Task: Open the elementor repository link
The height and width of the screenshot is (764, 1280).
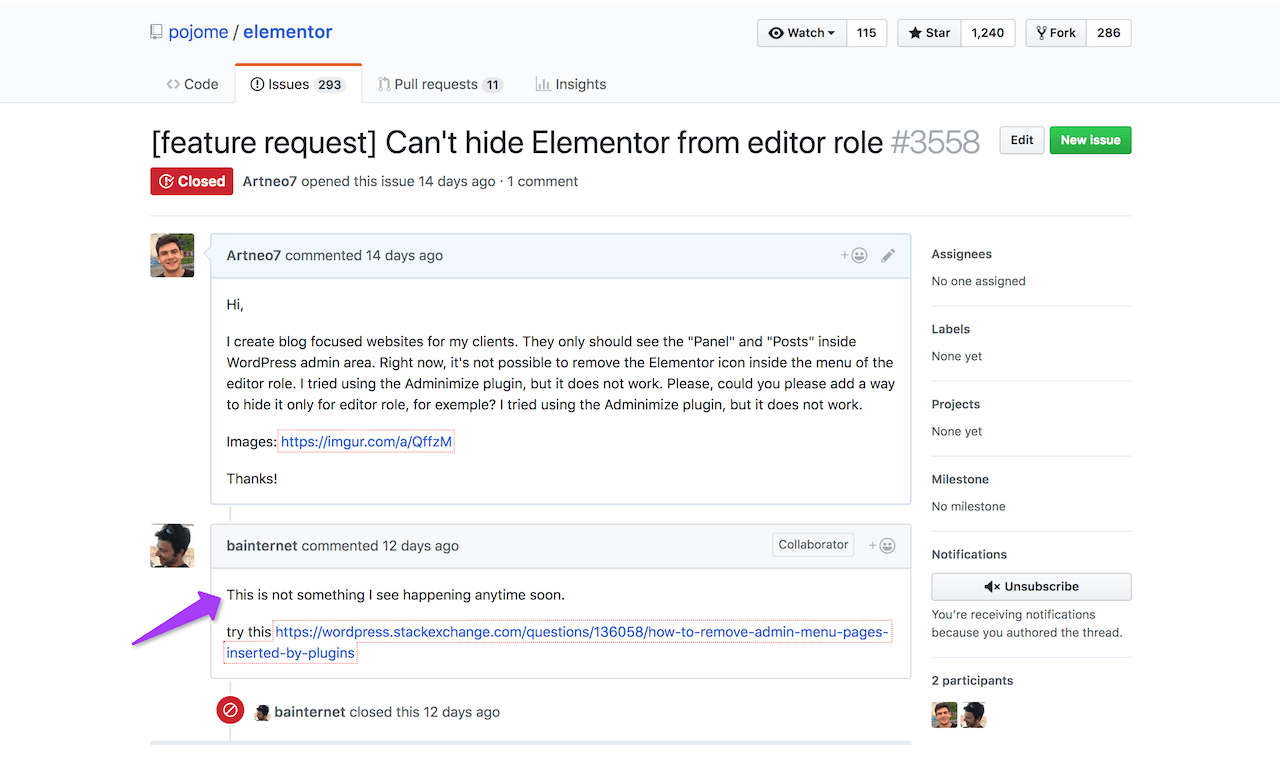Action: 288,32
